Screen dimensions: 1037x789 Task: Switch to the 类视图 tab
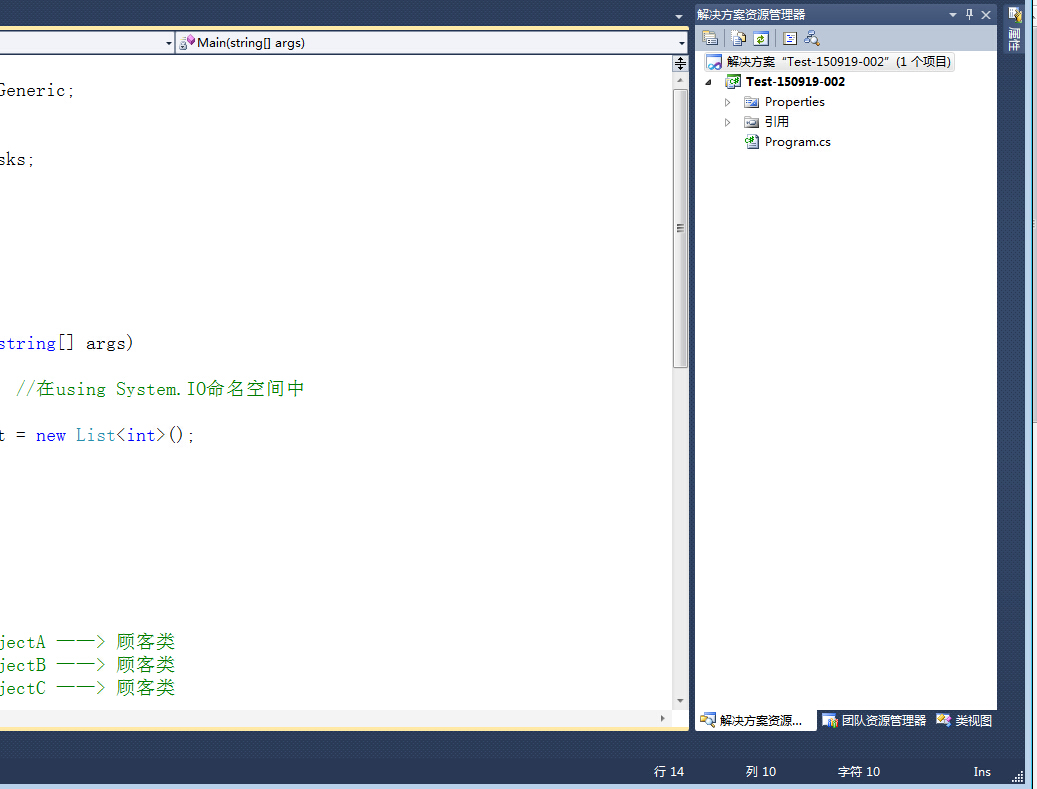point(964,720)
